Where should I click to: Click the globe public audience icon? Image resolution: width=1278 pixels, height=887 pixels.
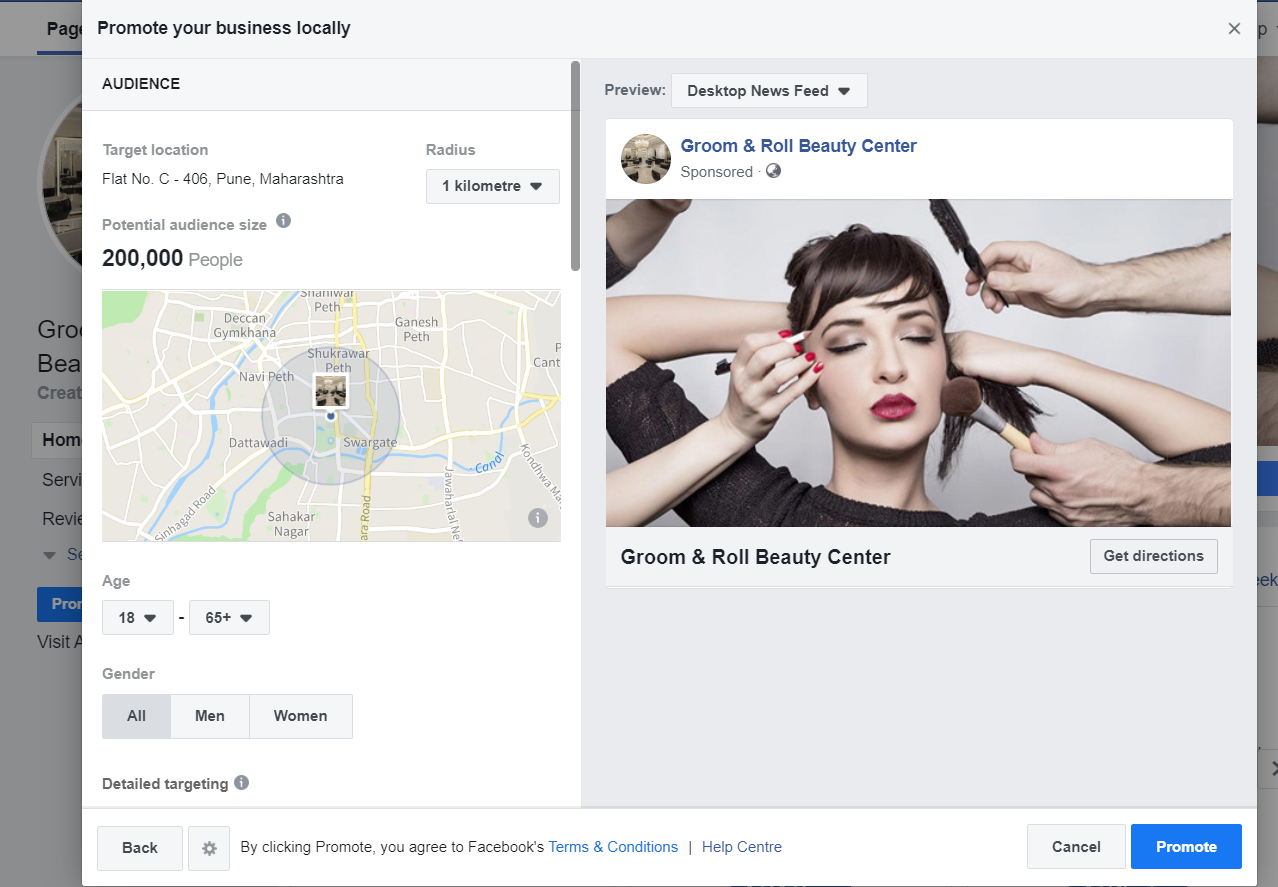click(x=773, y=171)
